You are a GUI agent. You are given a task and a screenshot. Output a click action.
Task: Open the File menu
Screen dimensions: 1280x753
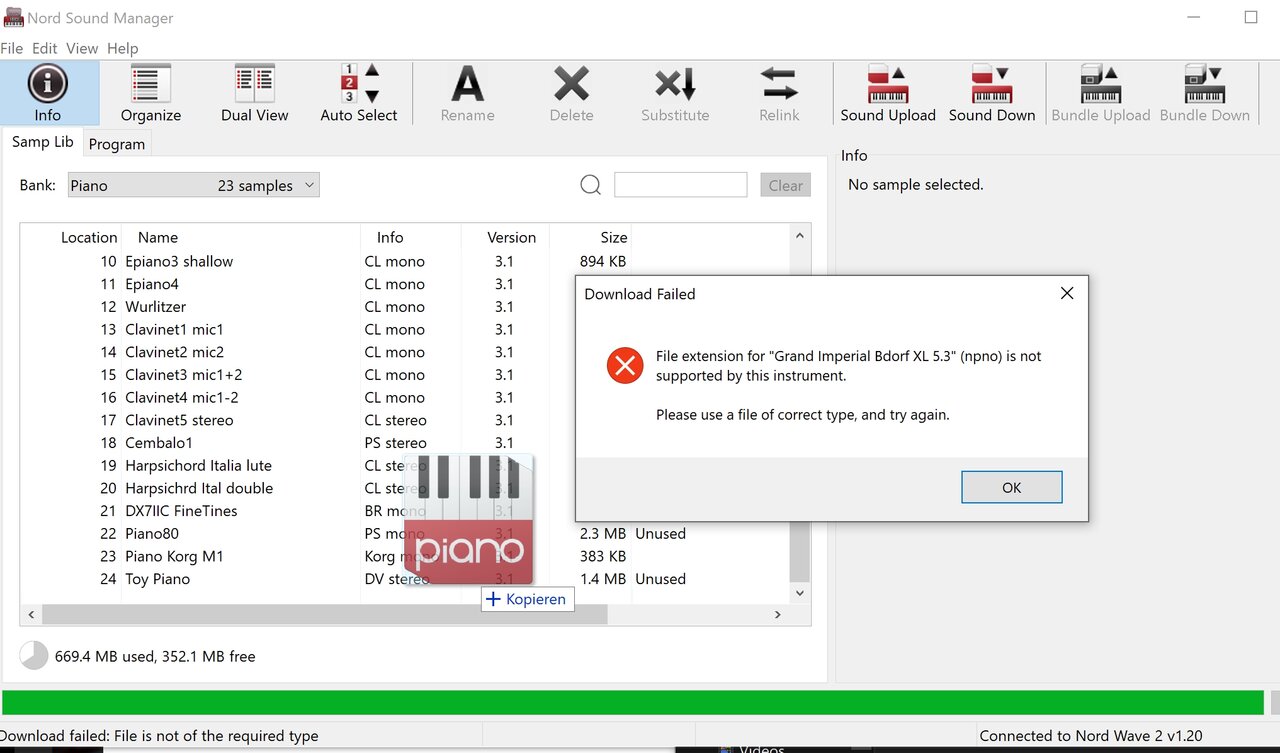(12, 48)
